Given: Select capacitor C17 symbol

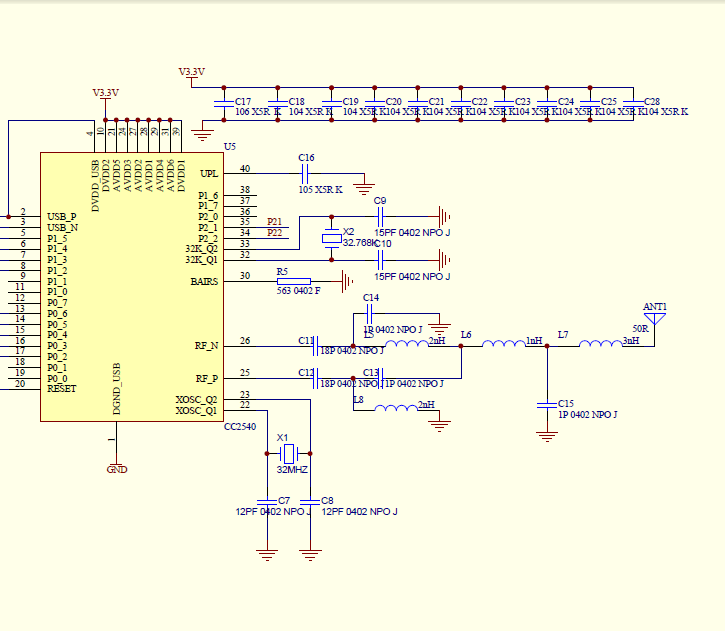Looking at the screenshot, I should [x=224, y=104].
